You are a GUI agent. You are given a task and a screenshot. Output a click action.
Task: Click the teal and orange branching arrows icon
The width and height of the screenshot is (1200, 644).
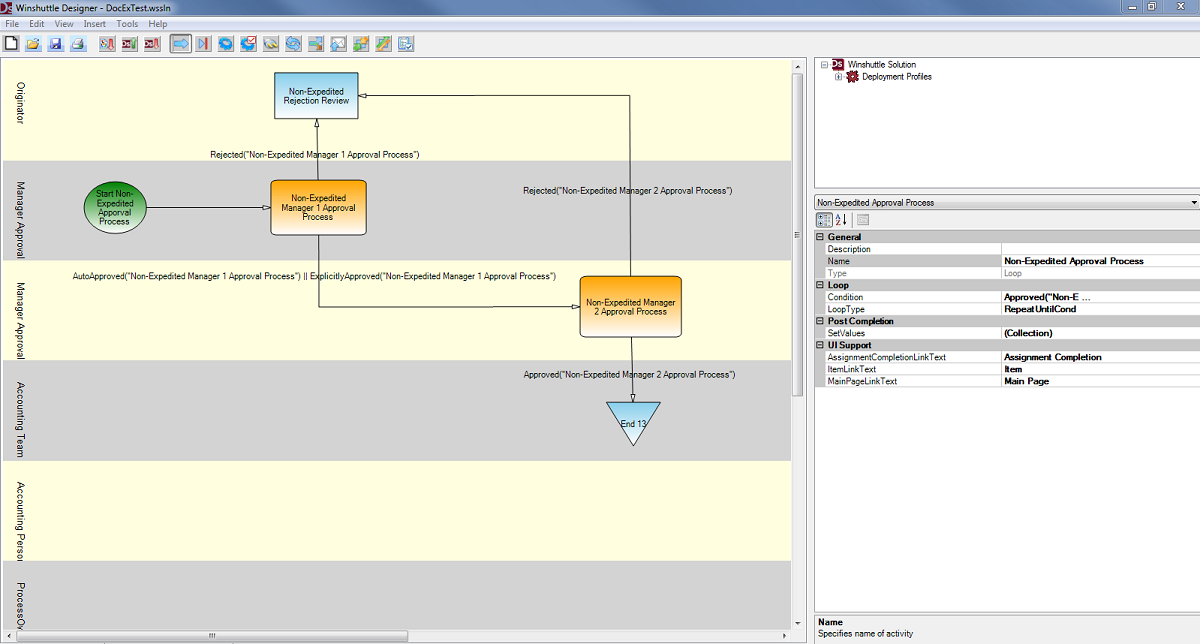coord(316,44)
